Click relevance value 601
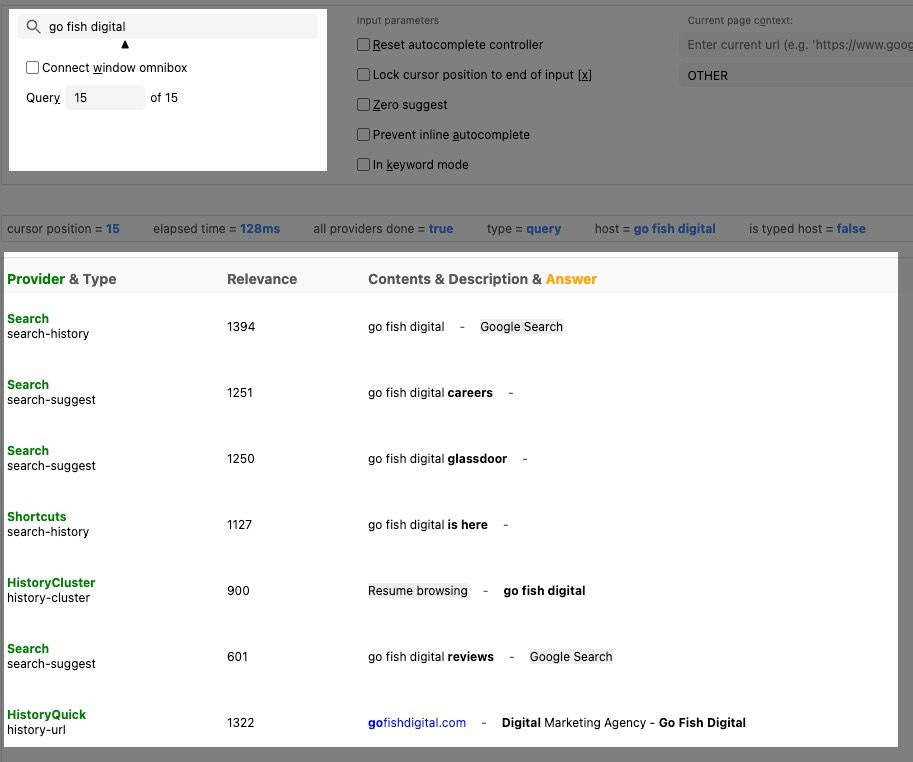The image size is (913, 762). click(x=238, y=657)
